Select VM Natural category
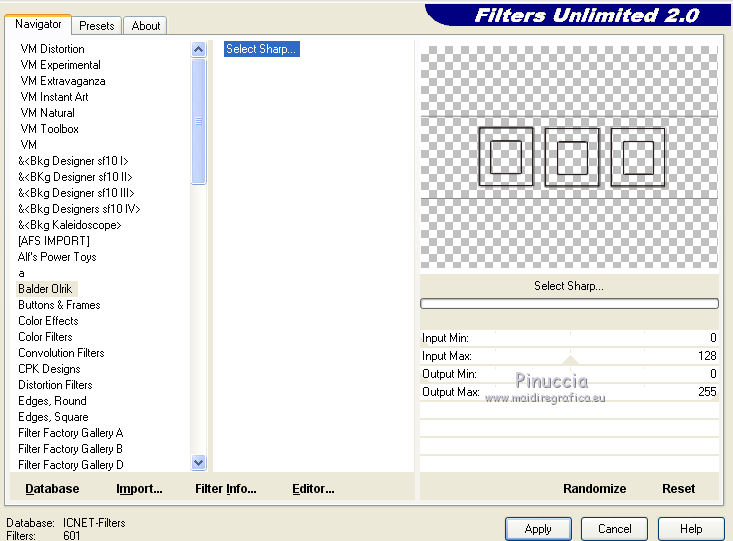Screen dimensions: 733x541 coord(47,113)
